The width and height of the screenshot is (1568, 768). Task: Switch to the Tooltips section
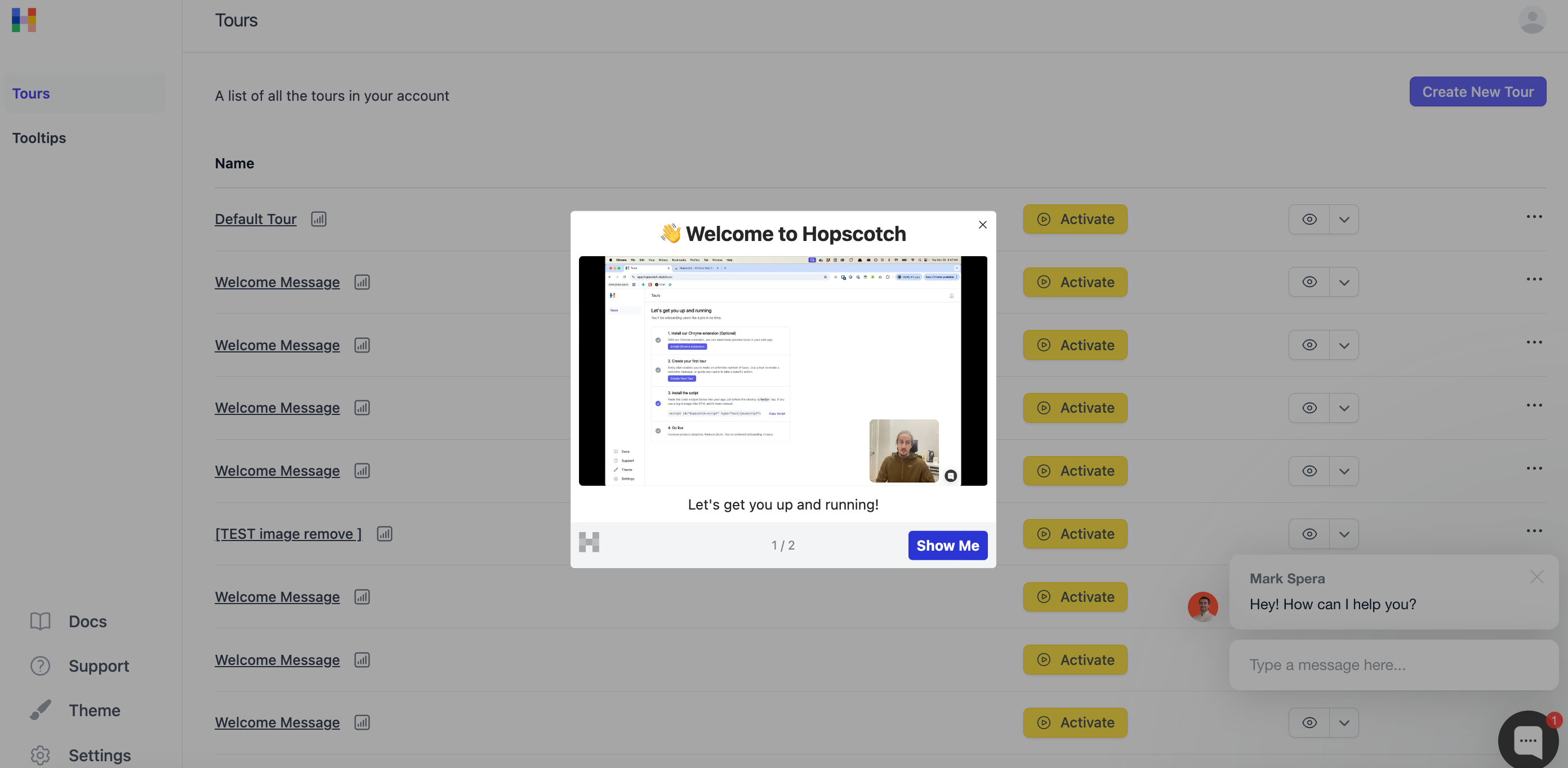(x=39, y=137)
